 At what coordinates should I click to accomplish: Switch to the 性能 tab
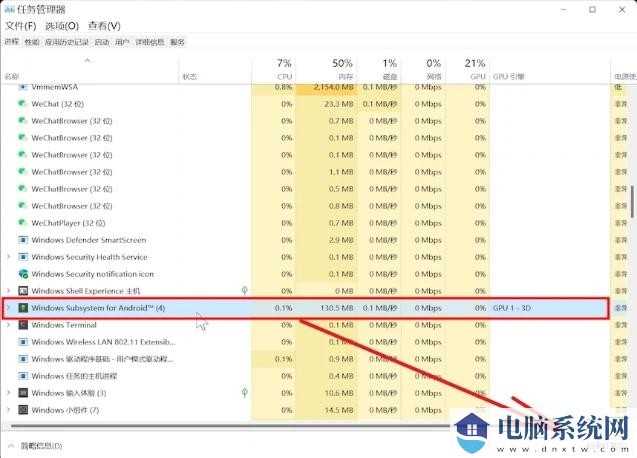tap(32, 42)
